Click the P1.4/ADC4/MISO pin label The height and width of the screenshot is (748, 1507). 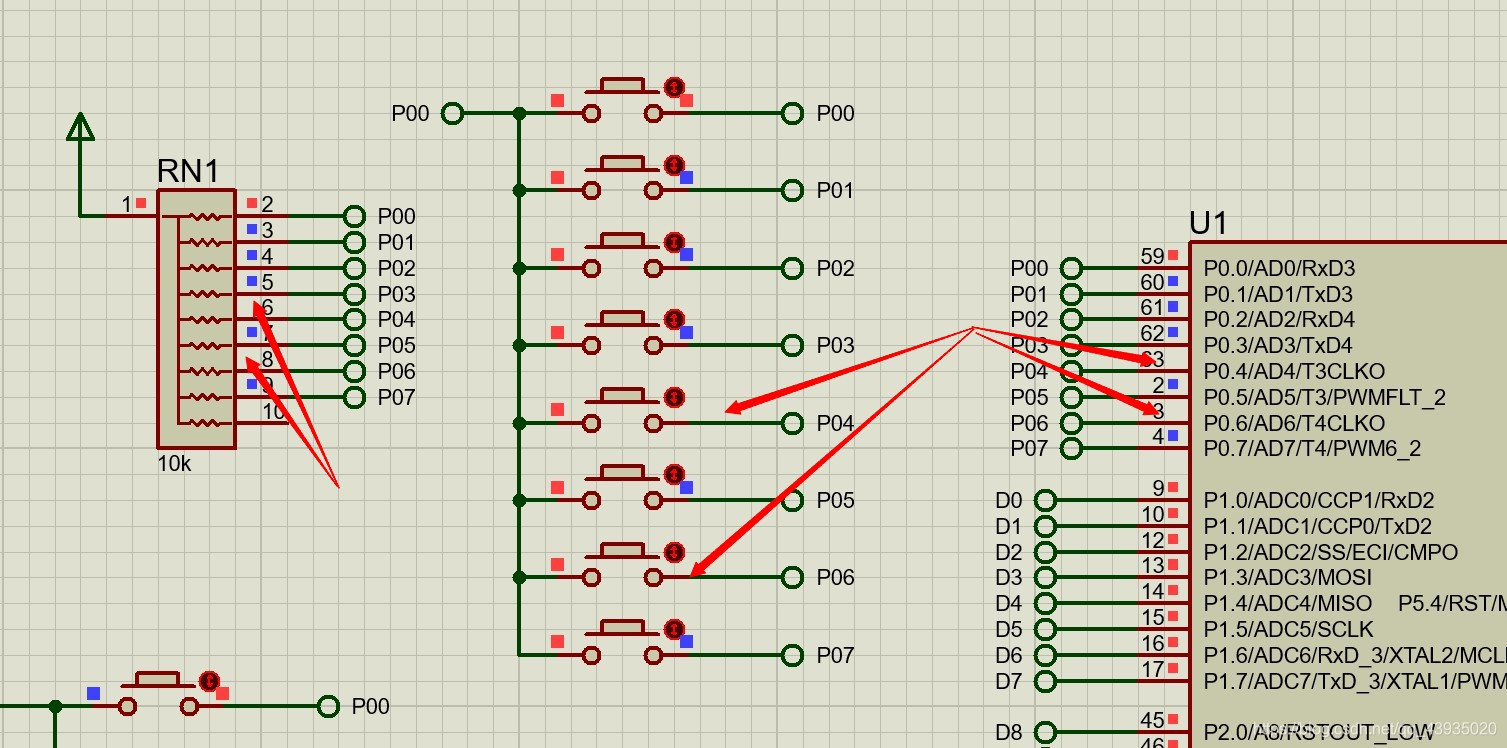tap(1287, 603)
